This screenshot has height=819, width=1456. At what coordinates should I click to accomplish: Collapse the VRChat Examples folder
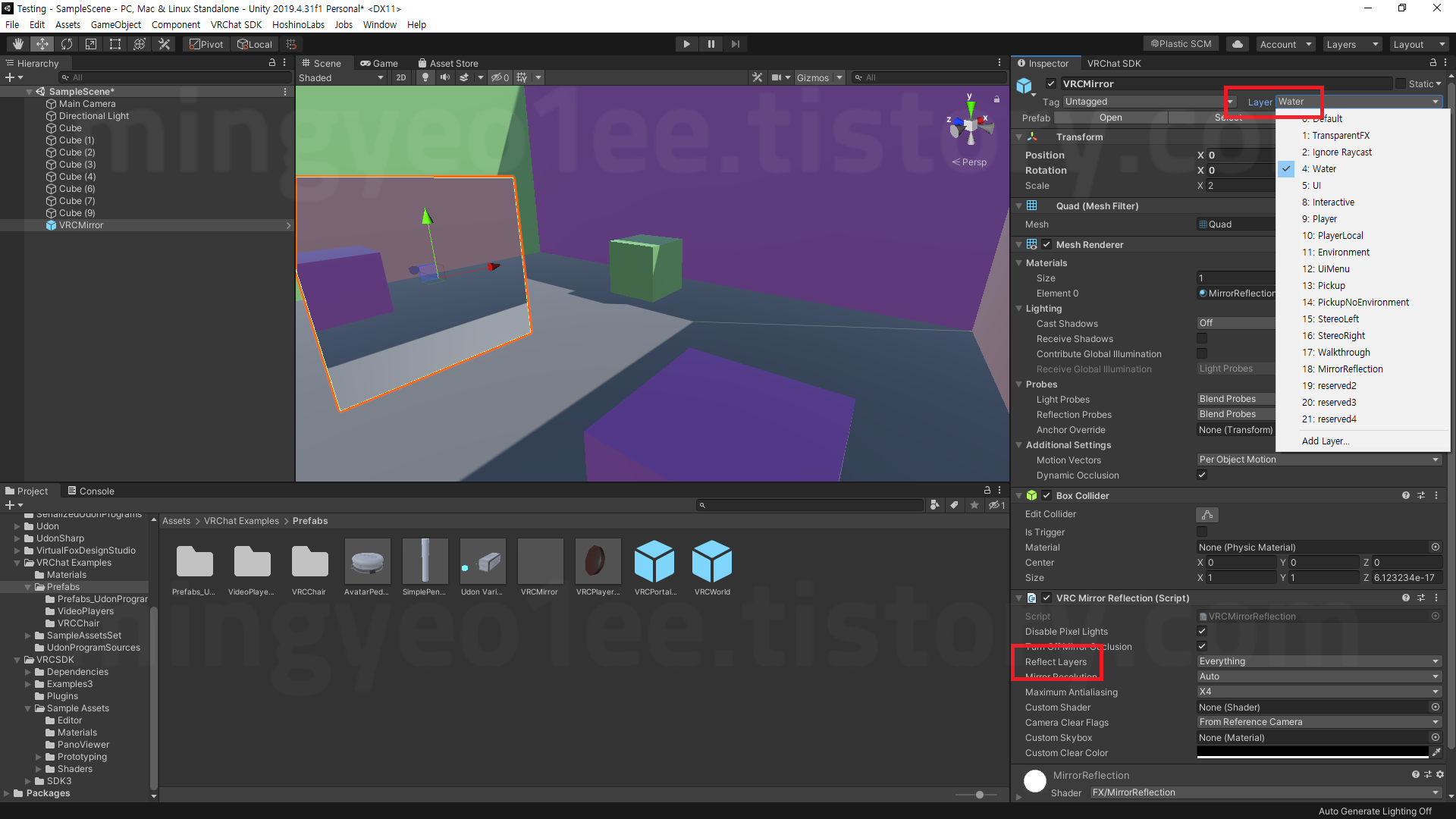(x=17, y=563)
